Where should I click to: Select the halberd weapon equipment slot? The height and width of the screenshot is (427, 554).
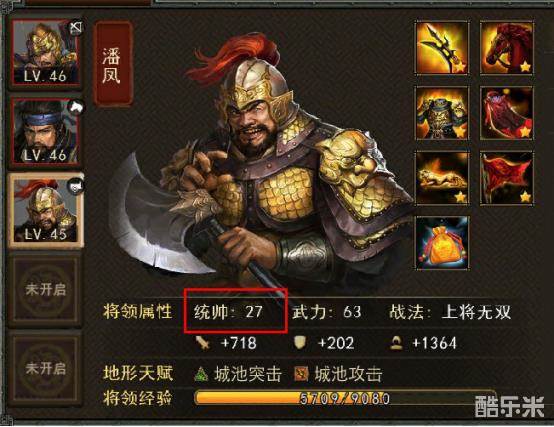442,48
